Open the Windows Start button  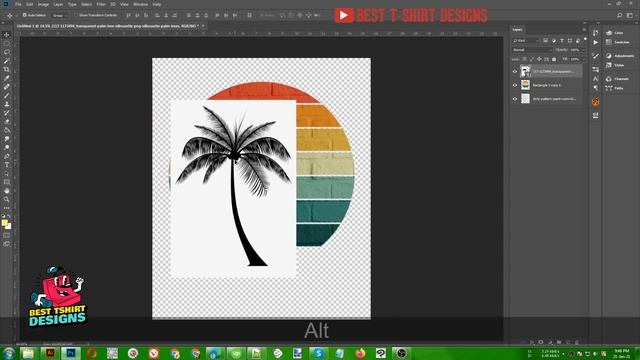[8, 353]
